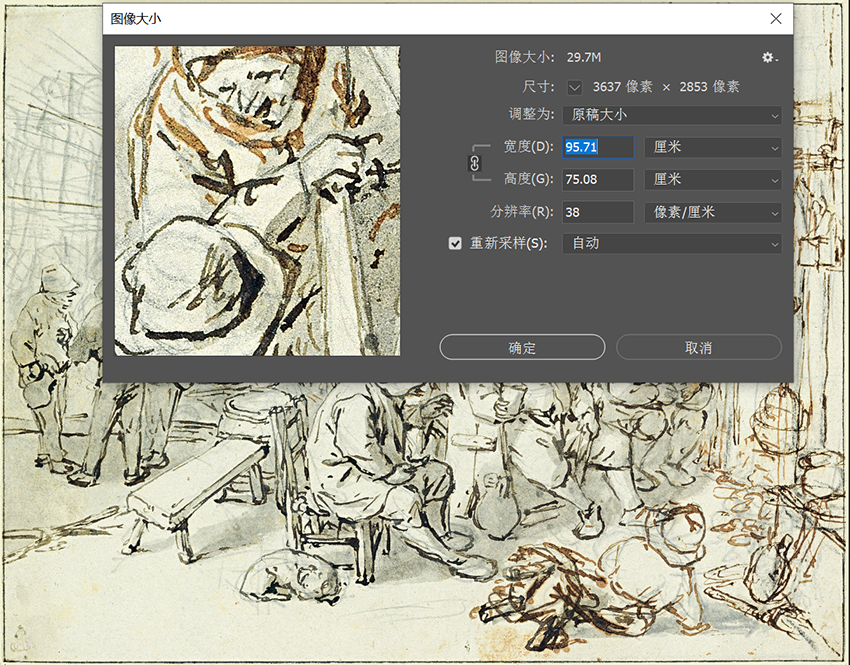Focus the 宽度 input field

pyautogui.click(x=598, y=147)
